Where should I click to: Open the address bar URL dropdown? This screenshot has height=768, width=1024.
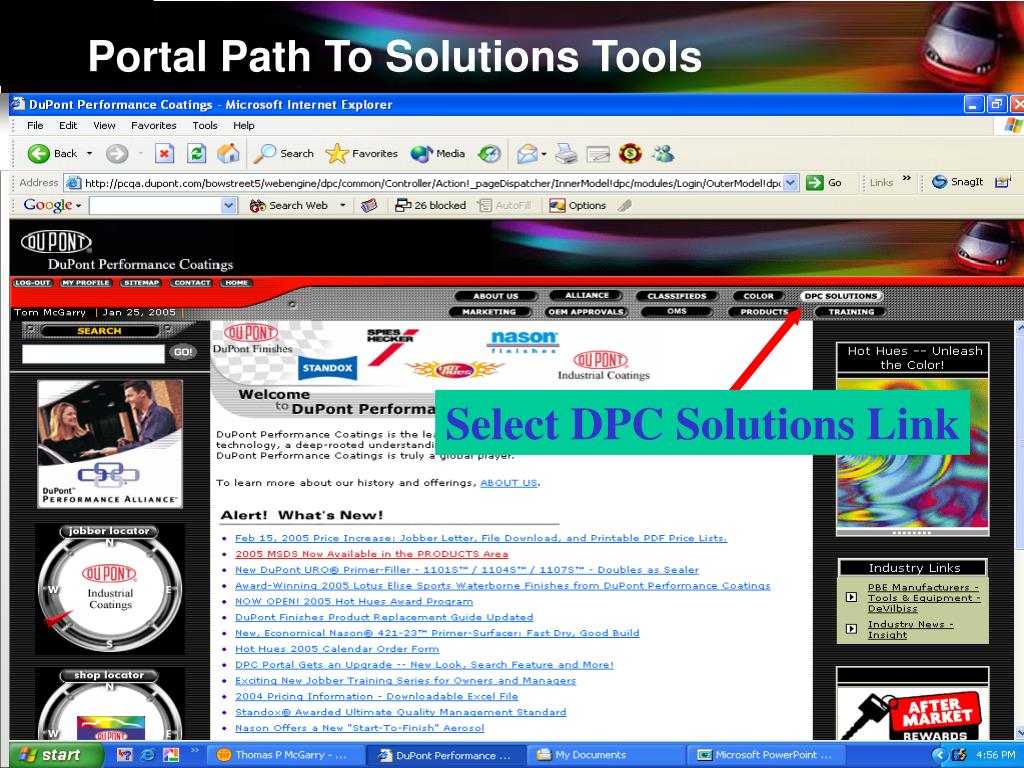point(790,183)
